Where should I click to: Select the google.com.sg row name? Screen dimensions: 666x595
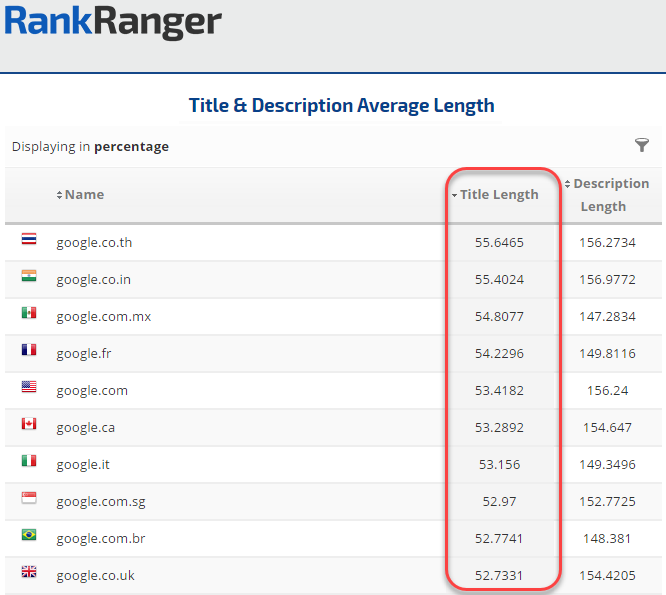tap(101, 501)
